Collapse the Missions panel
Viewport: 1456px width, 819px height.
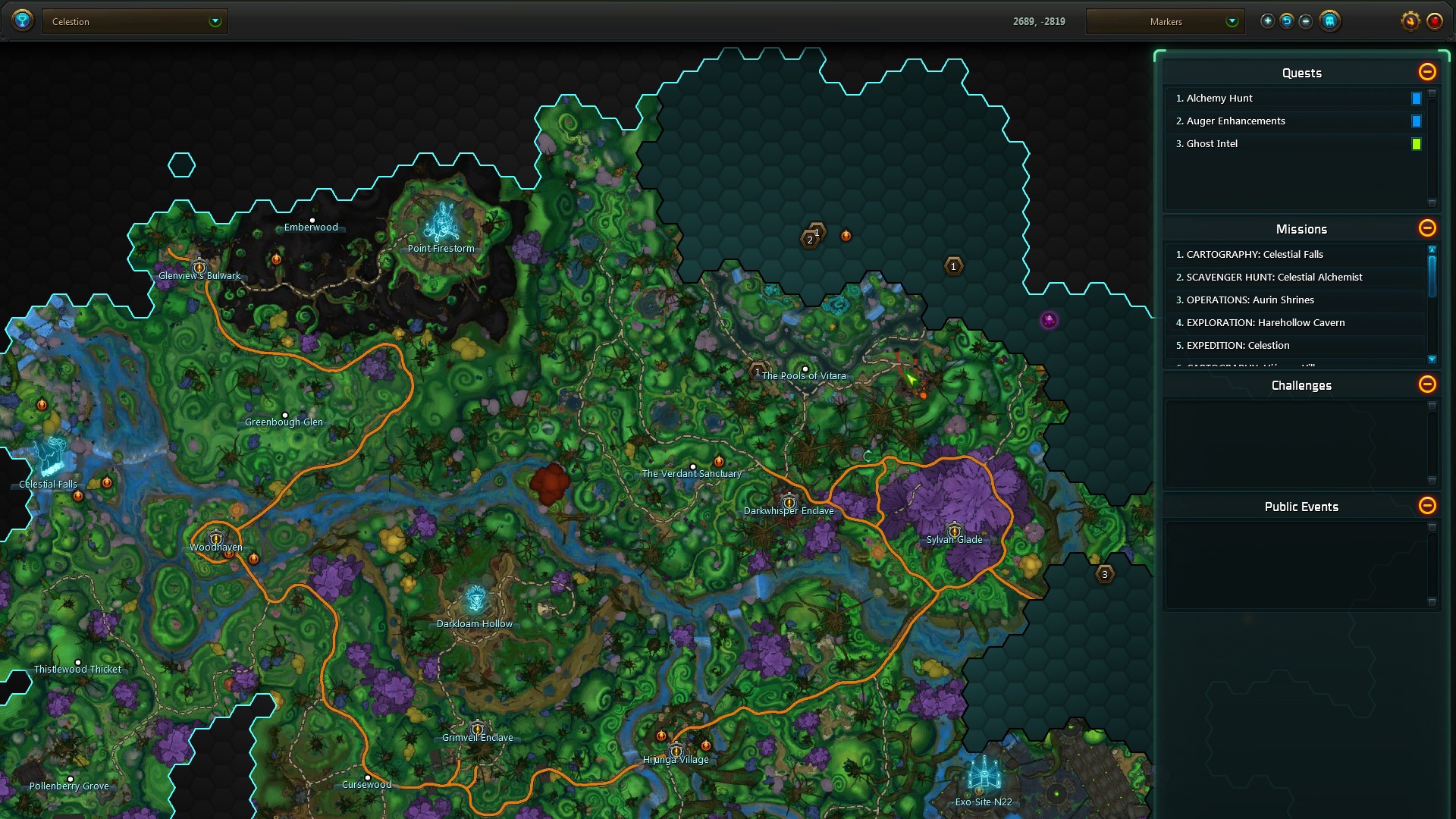[x=1427, y=228]
